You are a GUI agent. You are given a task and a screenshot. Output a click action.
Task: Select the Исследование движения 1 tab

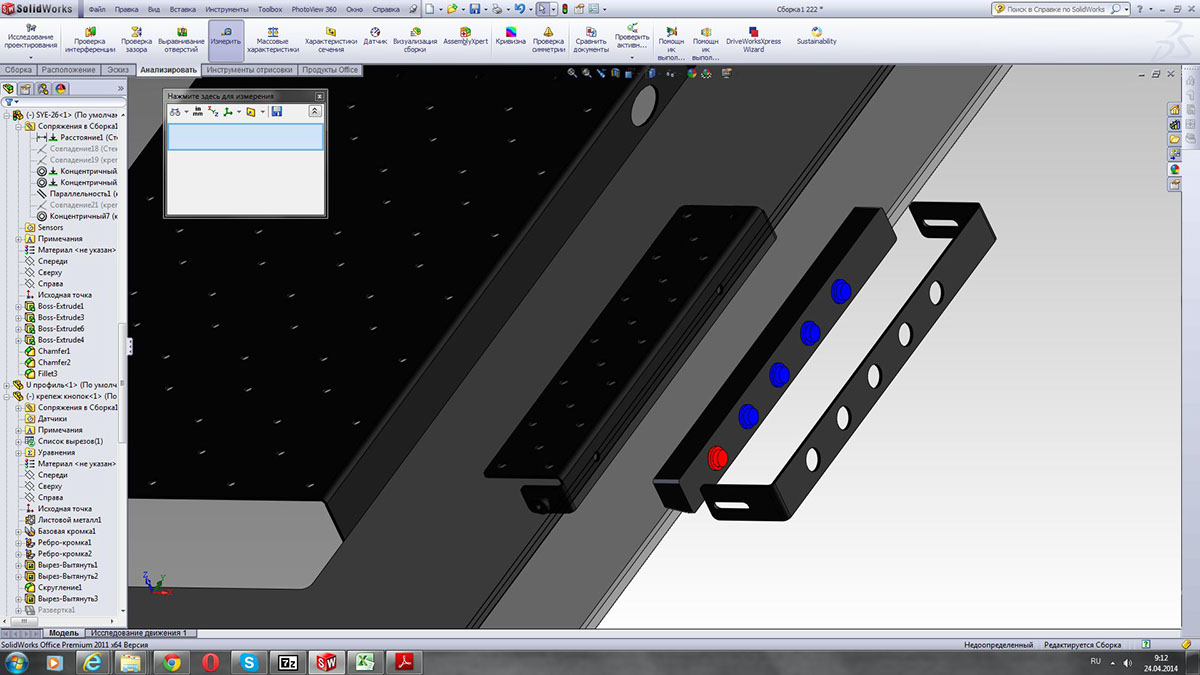[139, 633]
